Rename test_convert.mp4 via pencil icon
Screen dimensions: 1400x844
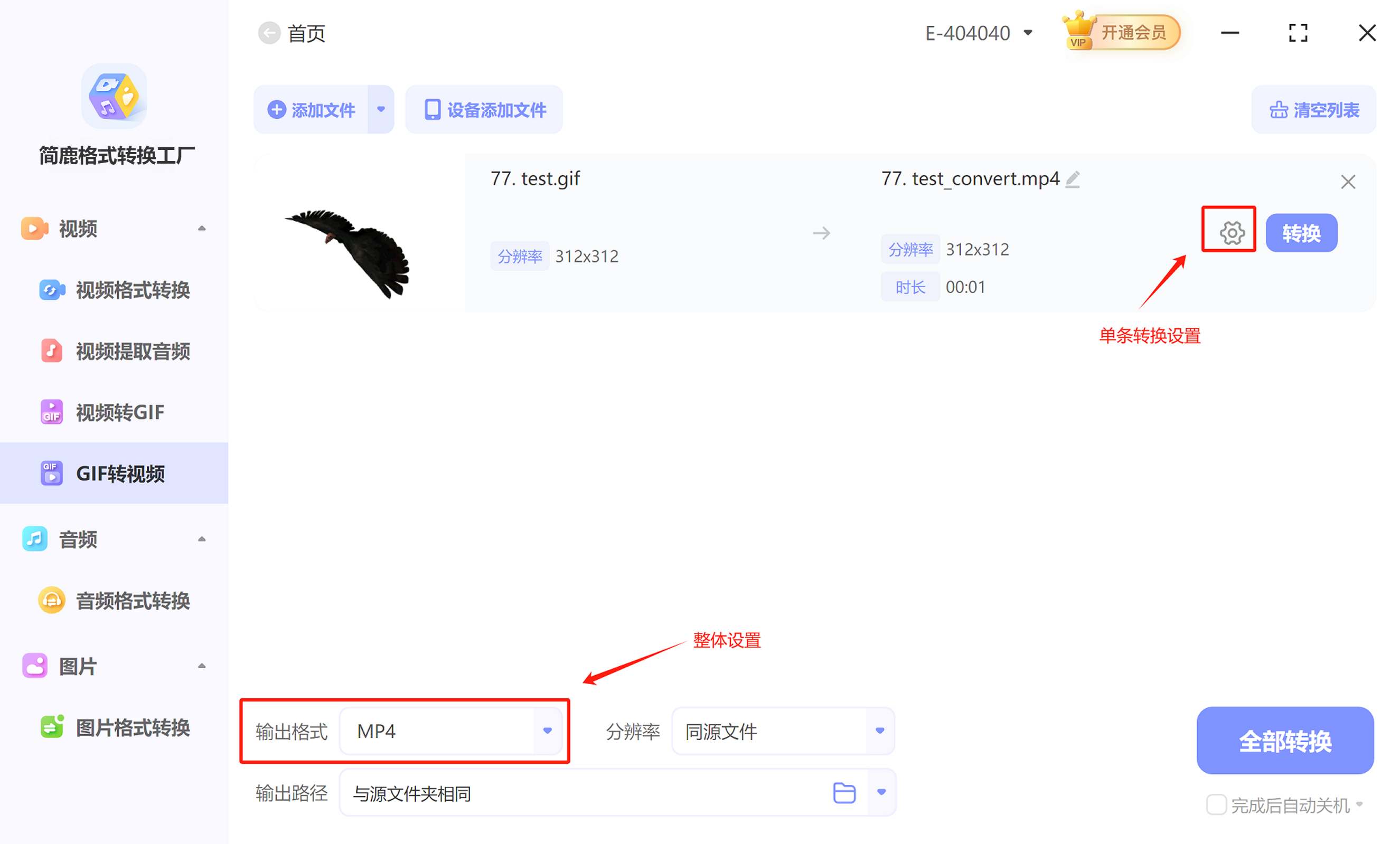1074,178
